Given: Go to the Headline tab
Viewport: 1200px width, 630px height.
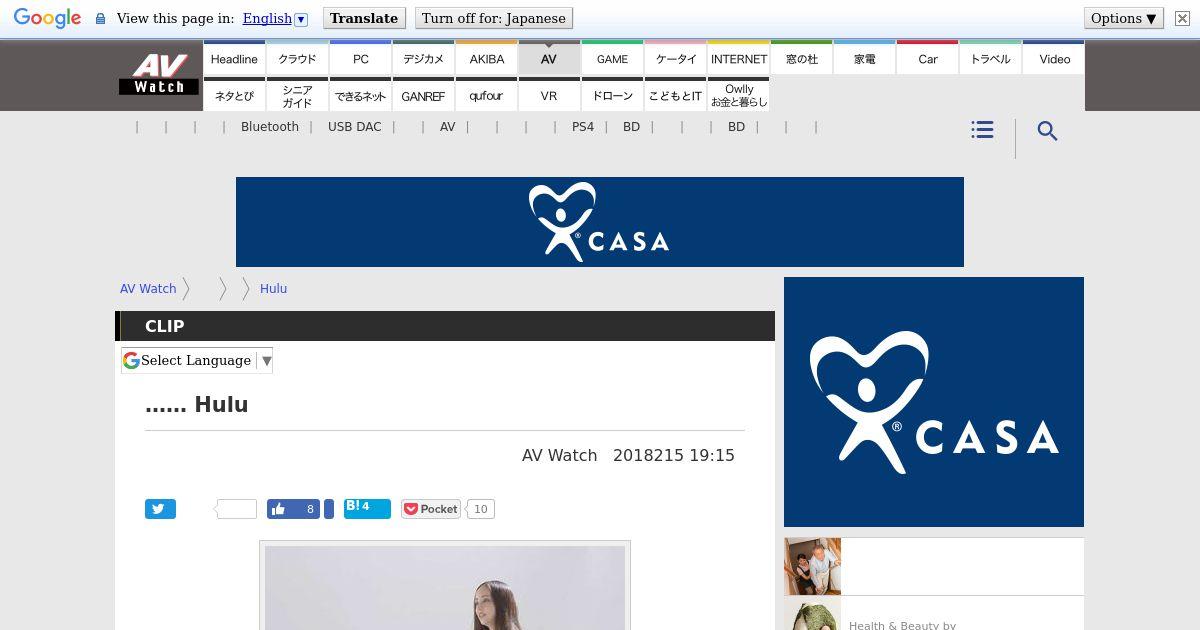Looking at the screenshot, I should (234, 58).
